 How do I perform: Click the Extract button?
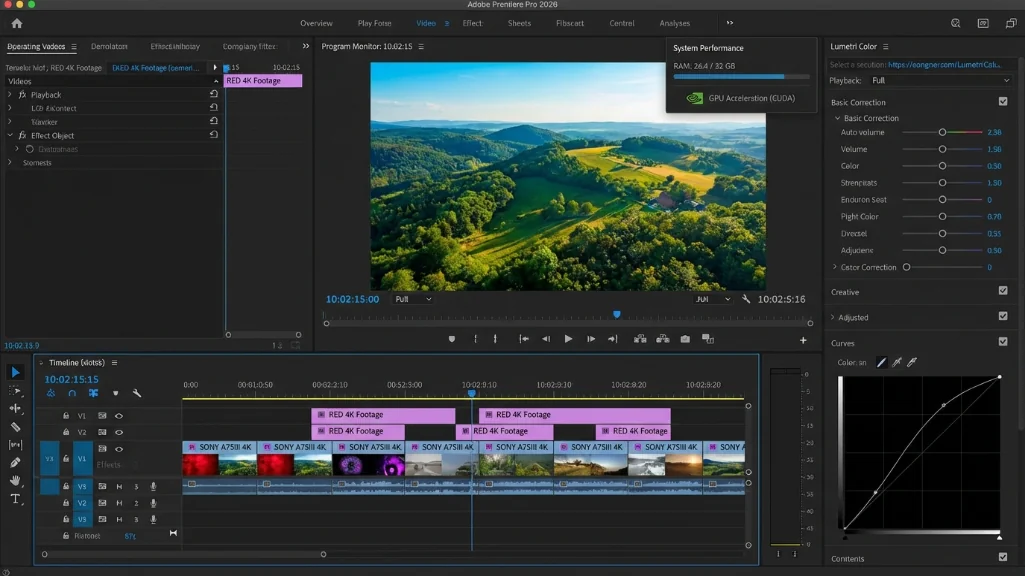[662, 339]
